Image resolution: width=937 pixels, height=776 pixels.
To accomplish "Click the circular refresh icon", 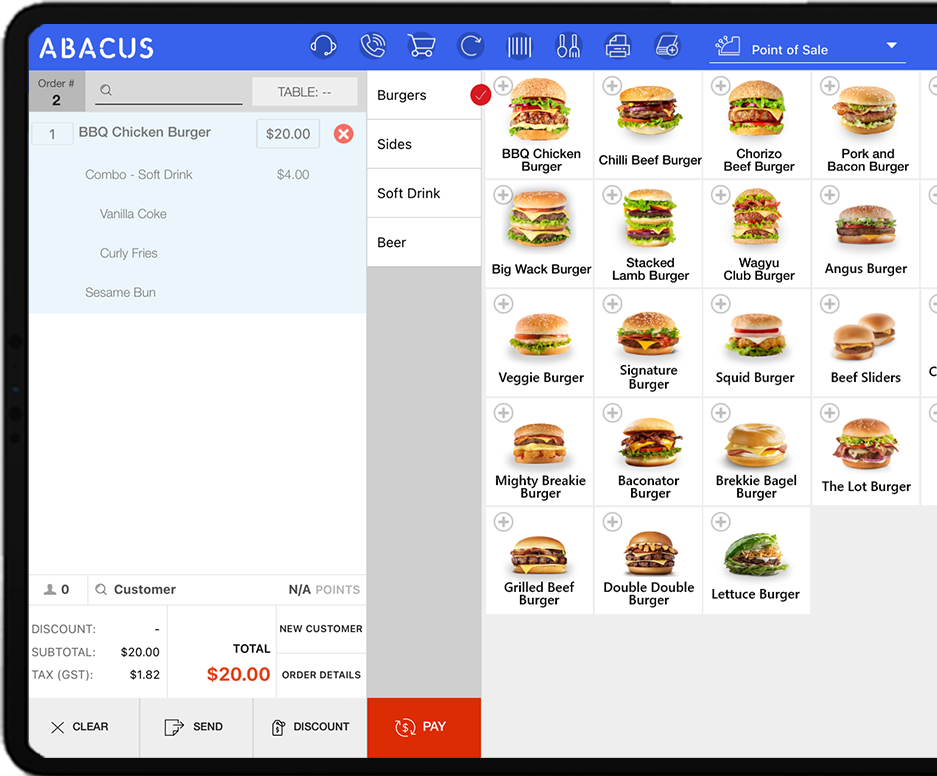I will click(470, 46).
